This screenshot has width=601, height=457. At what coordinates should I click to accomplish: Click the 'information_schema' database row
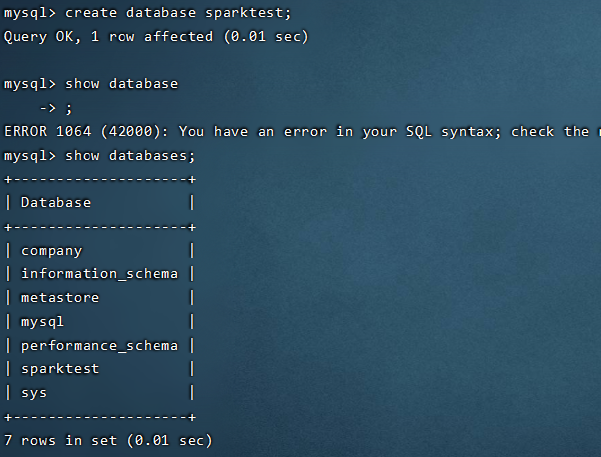coord(99,274)
